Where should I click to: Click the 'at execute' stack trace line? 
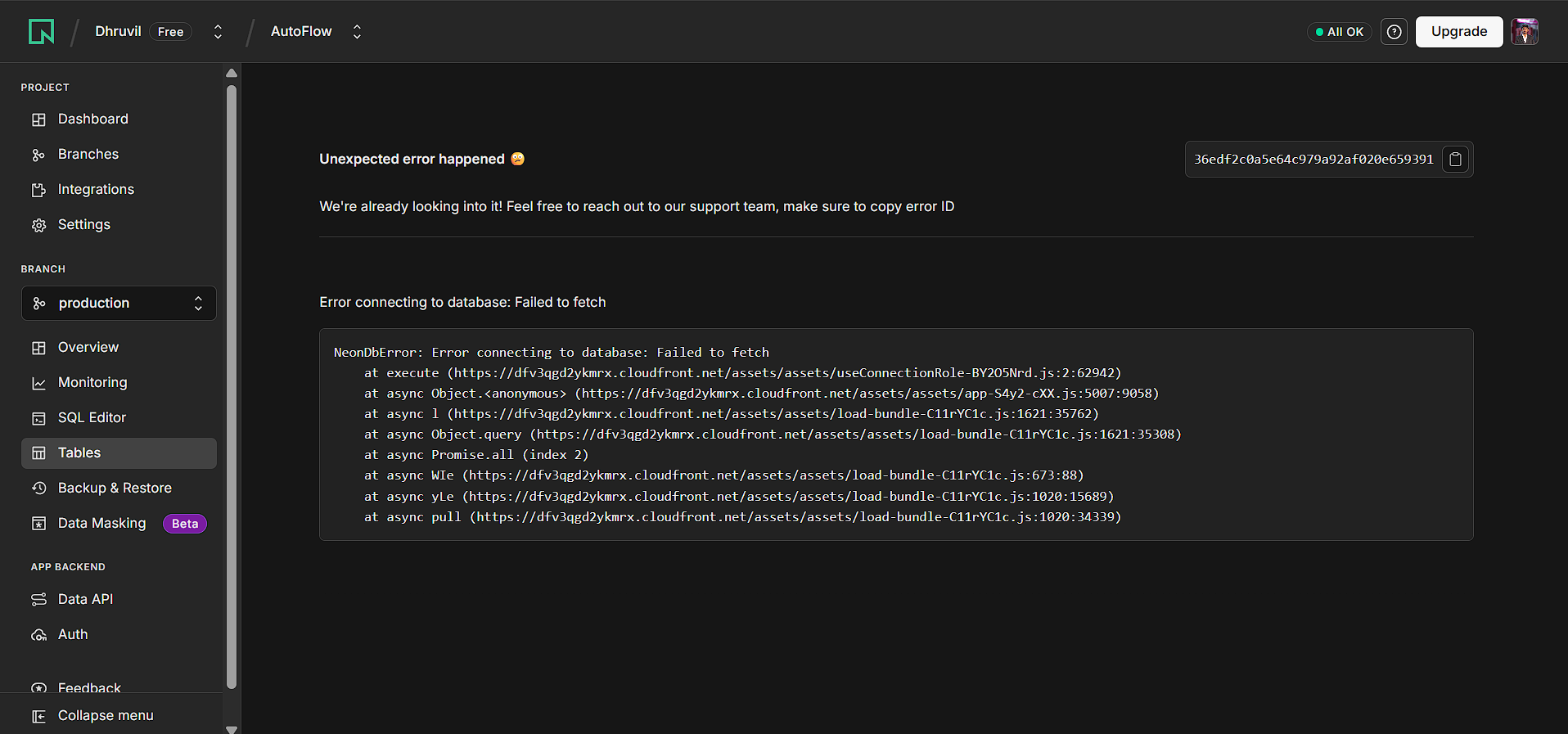pos(742,373)
